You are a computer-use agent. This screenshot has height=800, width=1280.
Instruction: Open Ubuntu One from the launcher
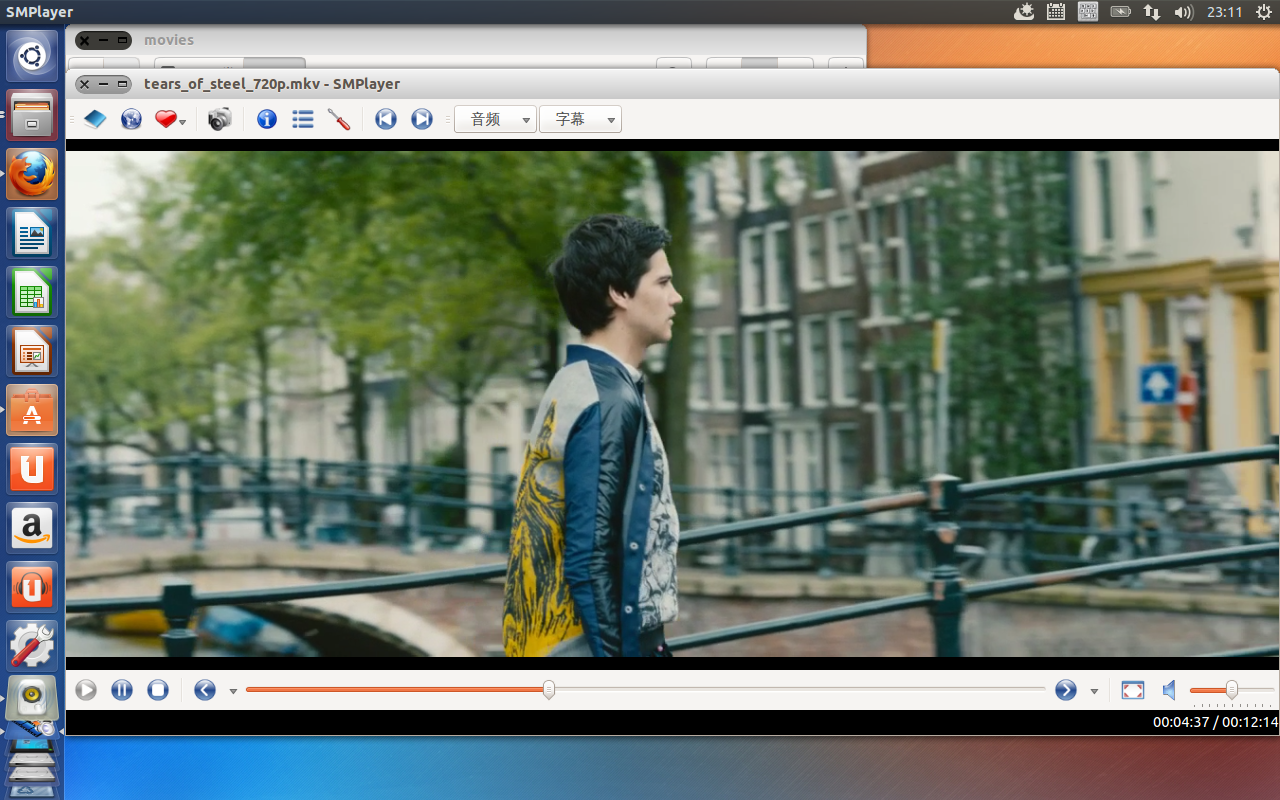[x=32, y=468]
